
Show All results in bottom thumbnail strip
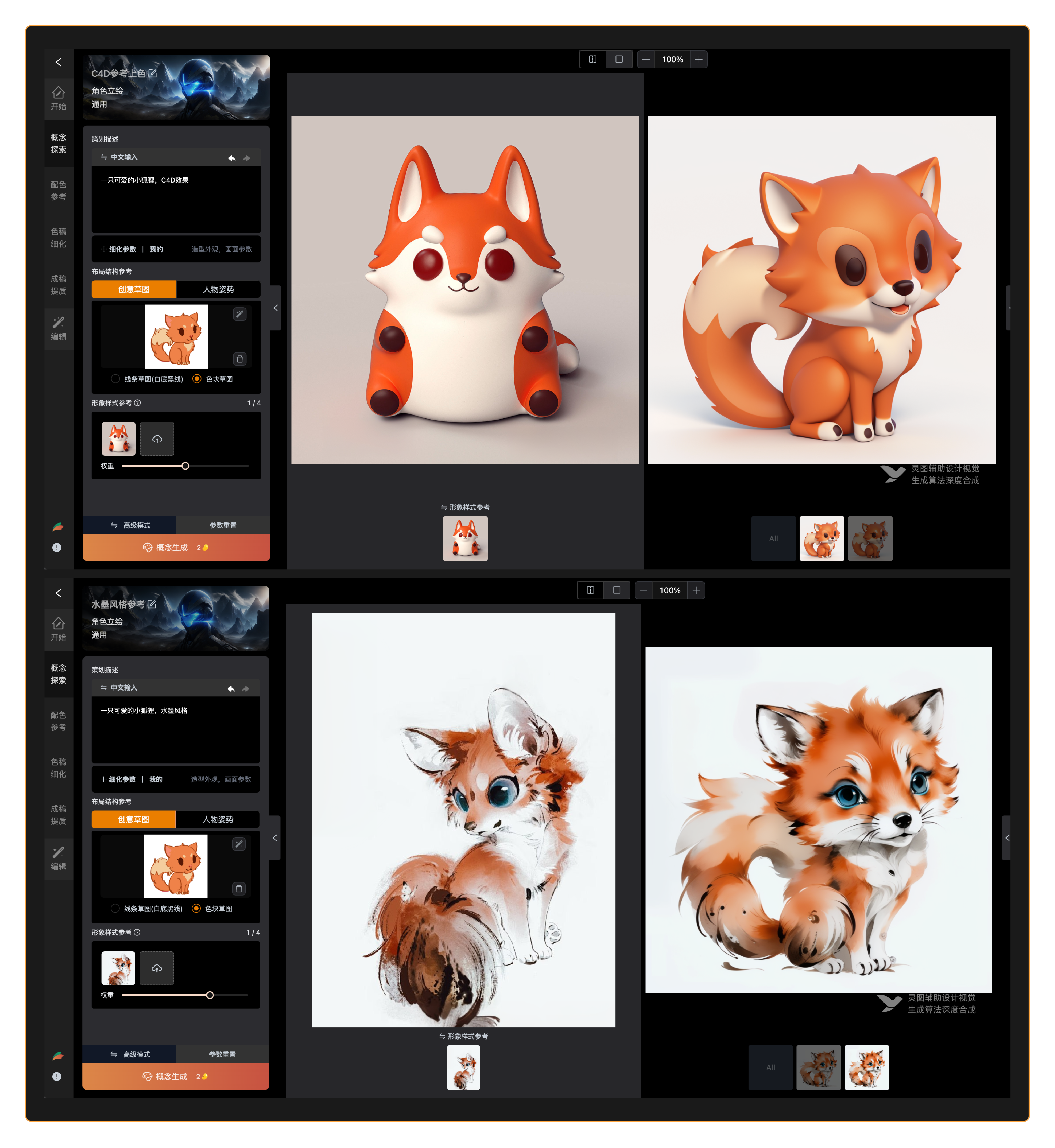pyautogui.click(x=771, y=1067)
